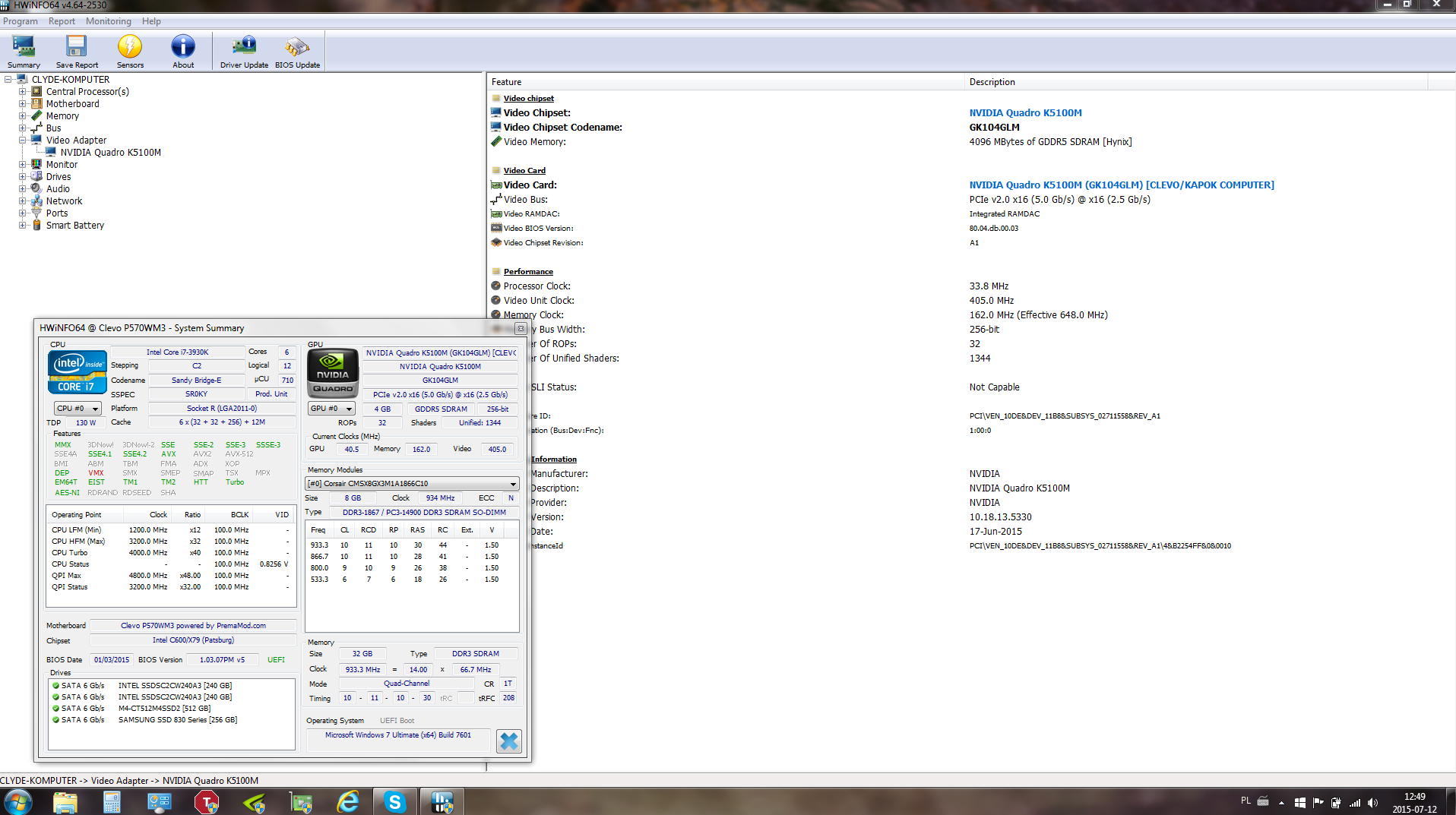Switch to HWiNFO64 taskbar button
The image size is (1456, 815).
tap(442, 802)
